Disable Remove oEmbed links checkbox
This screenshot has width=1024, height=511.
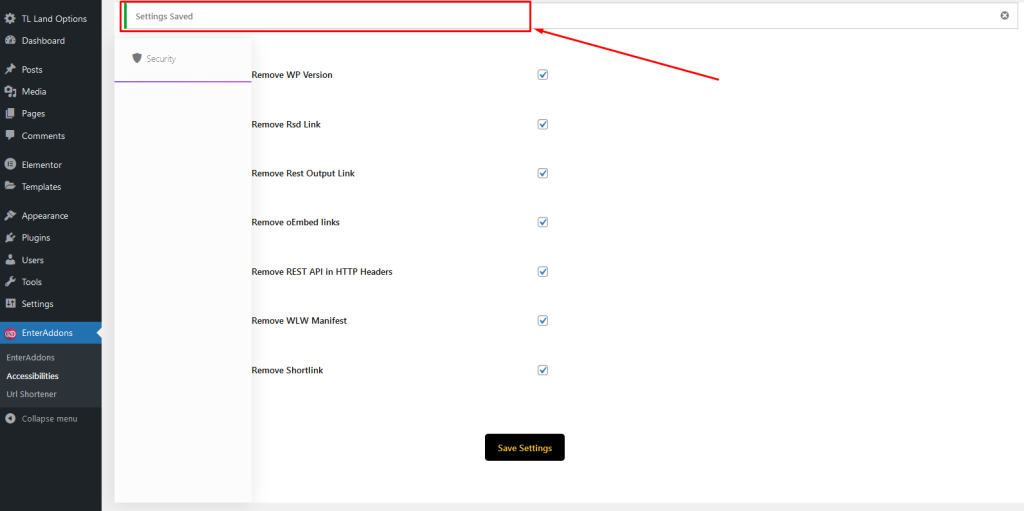click(543, 222)
